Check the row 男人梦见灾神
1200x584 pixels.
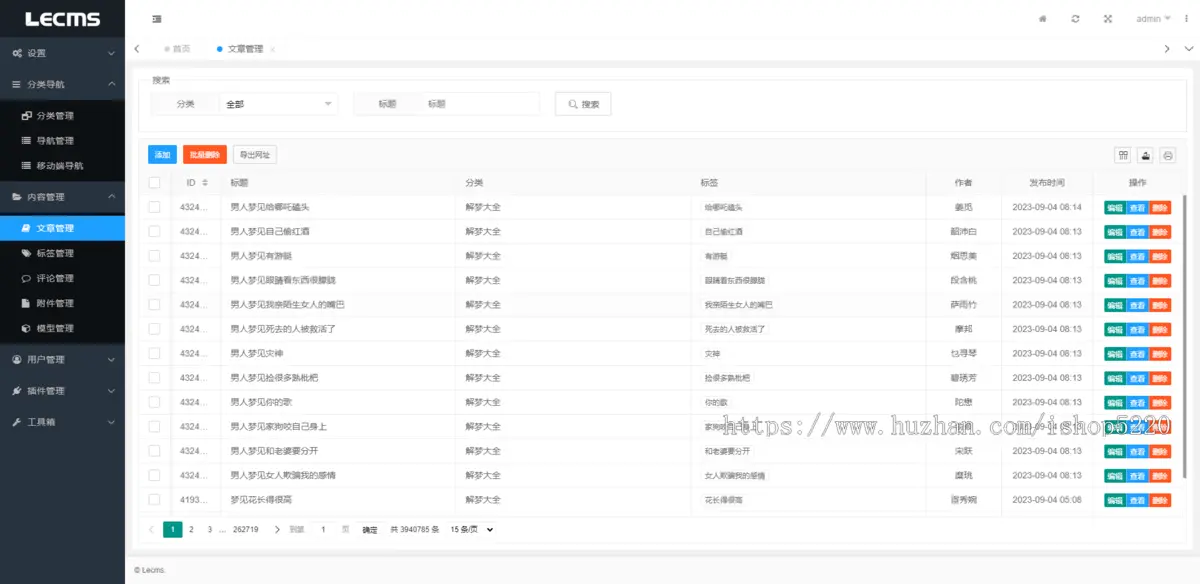pos(154,353)
